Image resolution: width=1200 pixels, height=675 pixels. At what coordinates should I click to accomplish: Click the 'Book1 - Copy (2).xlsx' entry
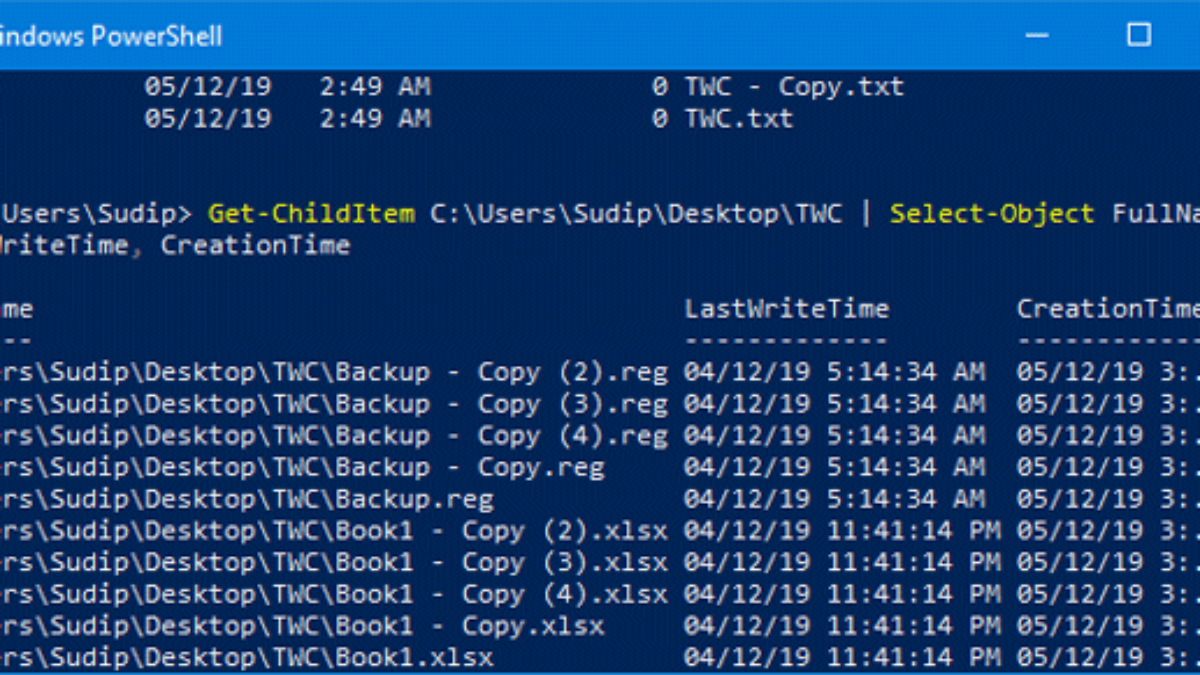(x=333, y=532)
